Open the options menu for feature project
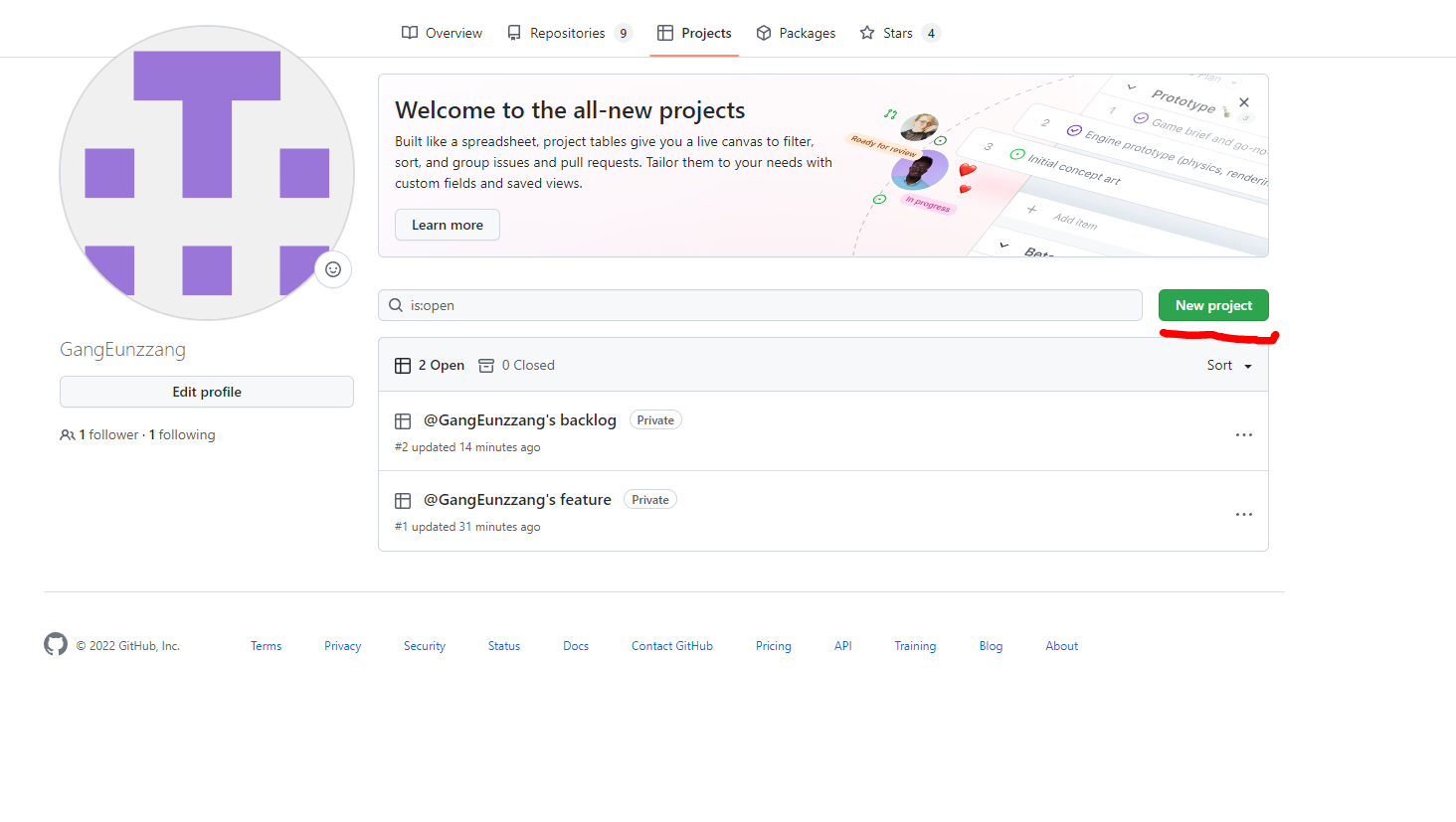The image size is (1456, 822). 1244,514
